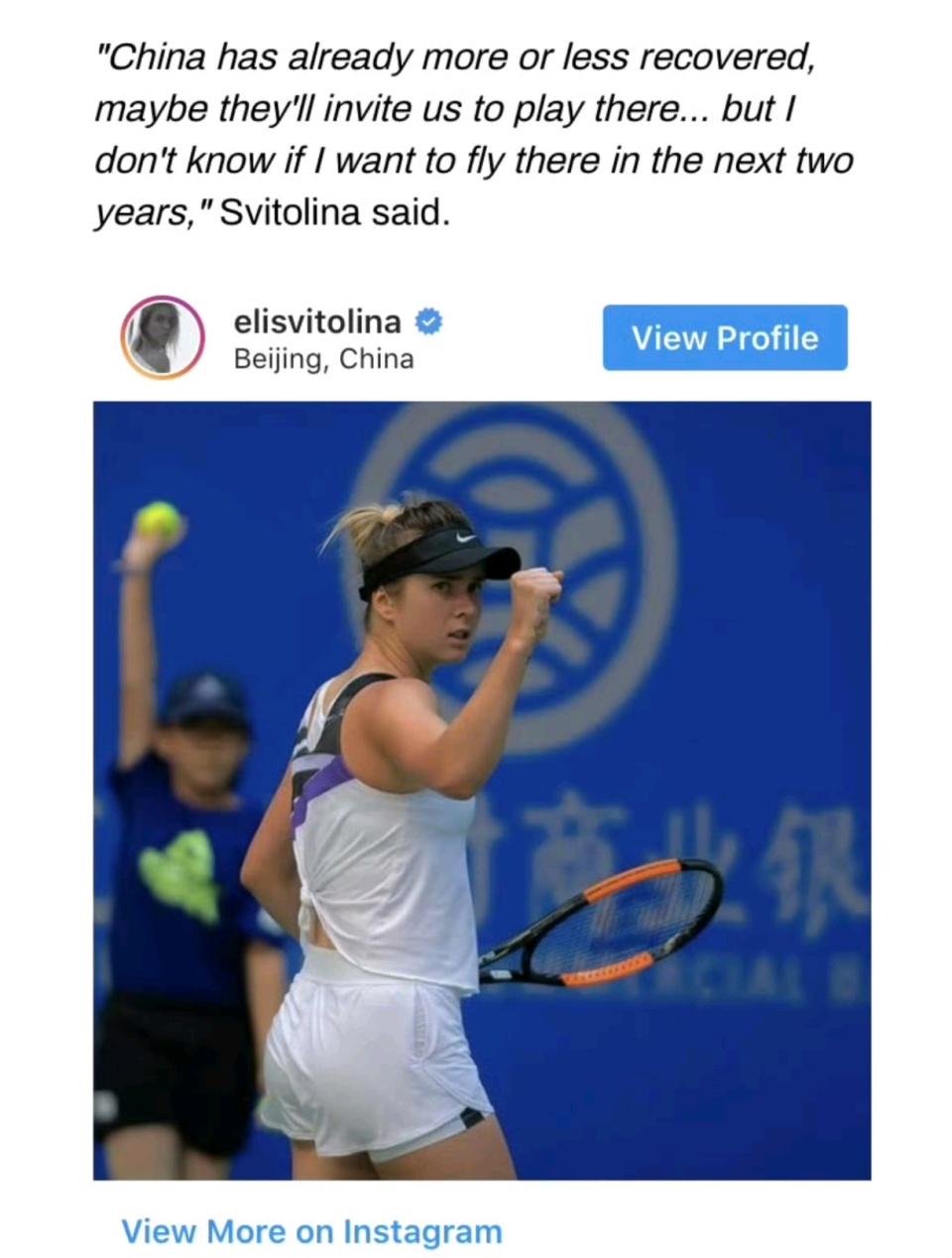Tap the Nike swoosh on the visor

point(466,538)
